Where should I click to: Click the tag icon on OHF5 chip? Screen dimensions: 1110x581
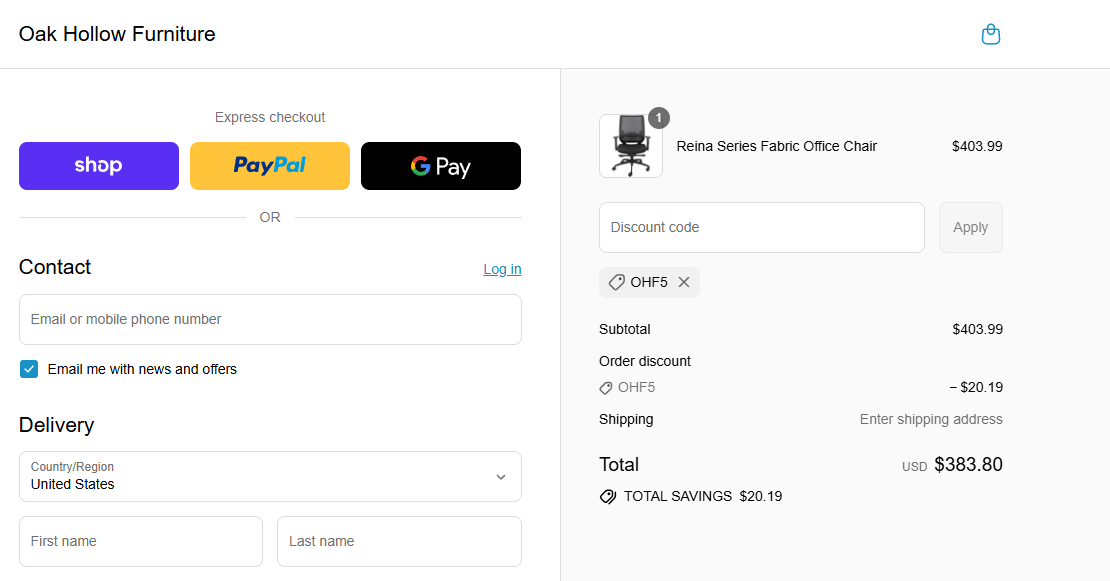pos(617,282)
